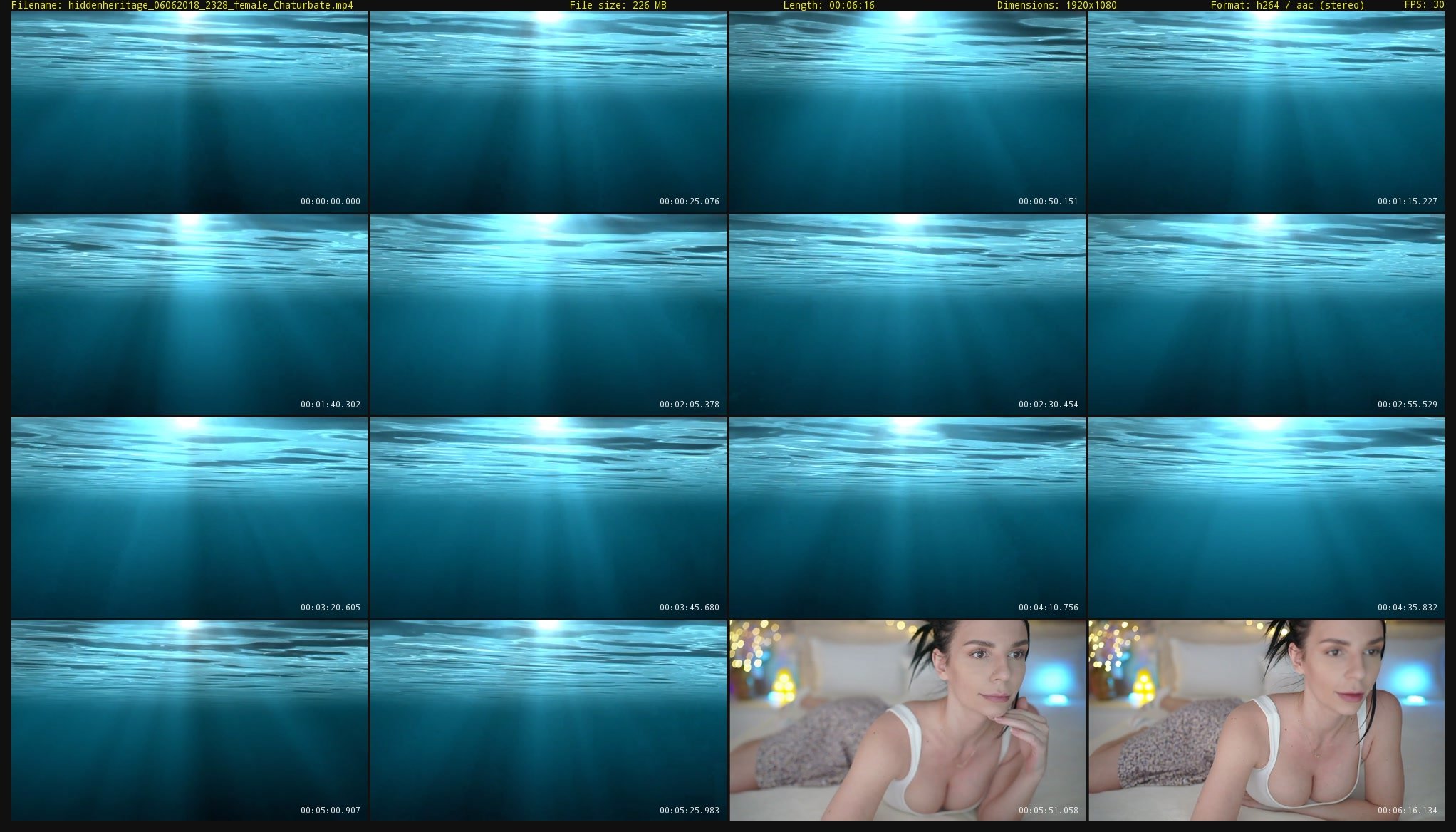
Task: Click the Filename text in header
Action: [x=182, y=5]
